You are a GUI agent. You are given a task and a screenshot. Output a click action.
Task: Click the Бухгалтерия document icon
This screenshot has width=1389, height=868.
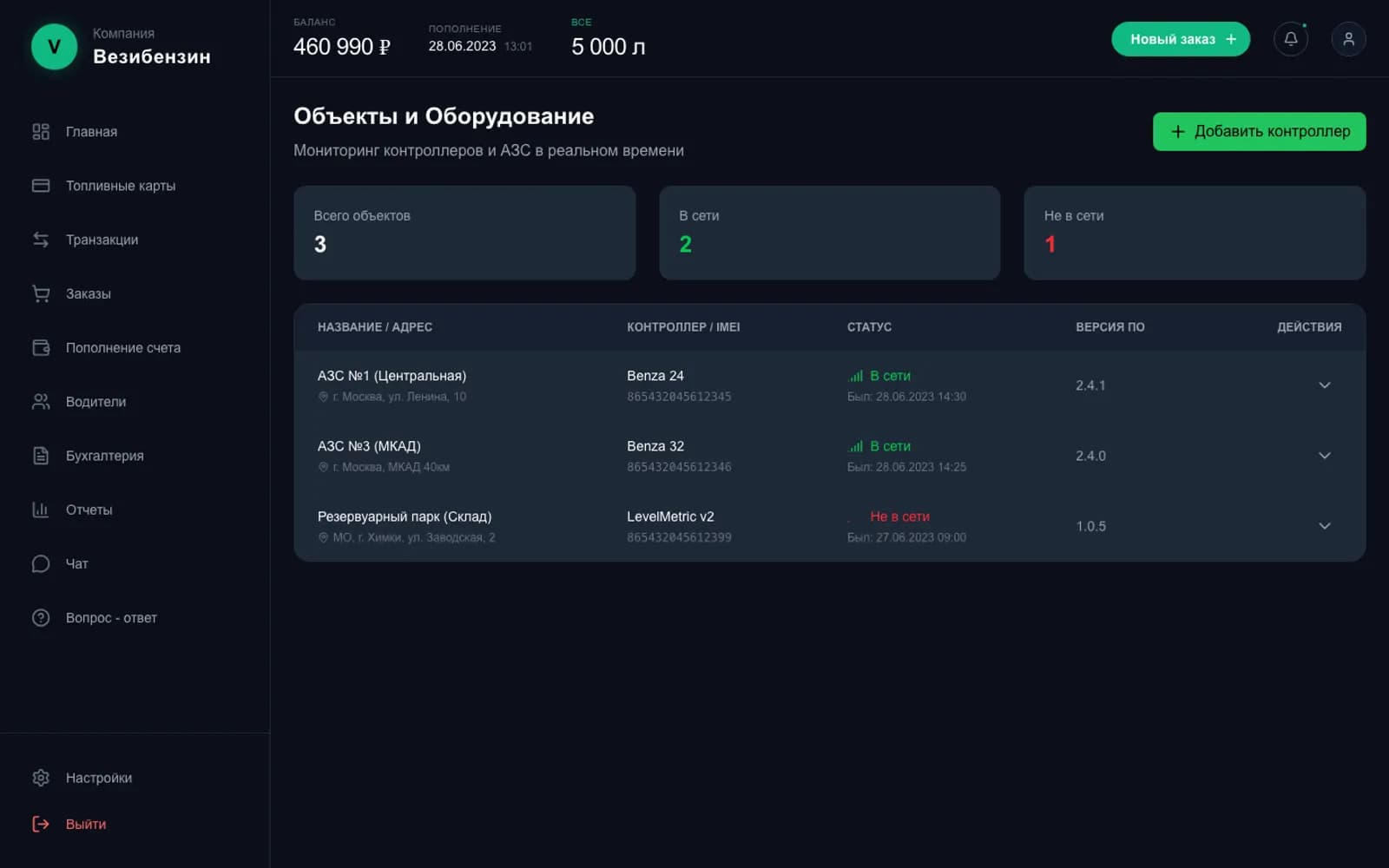point(41,456)
